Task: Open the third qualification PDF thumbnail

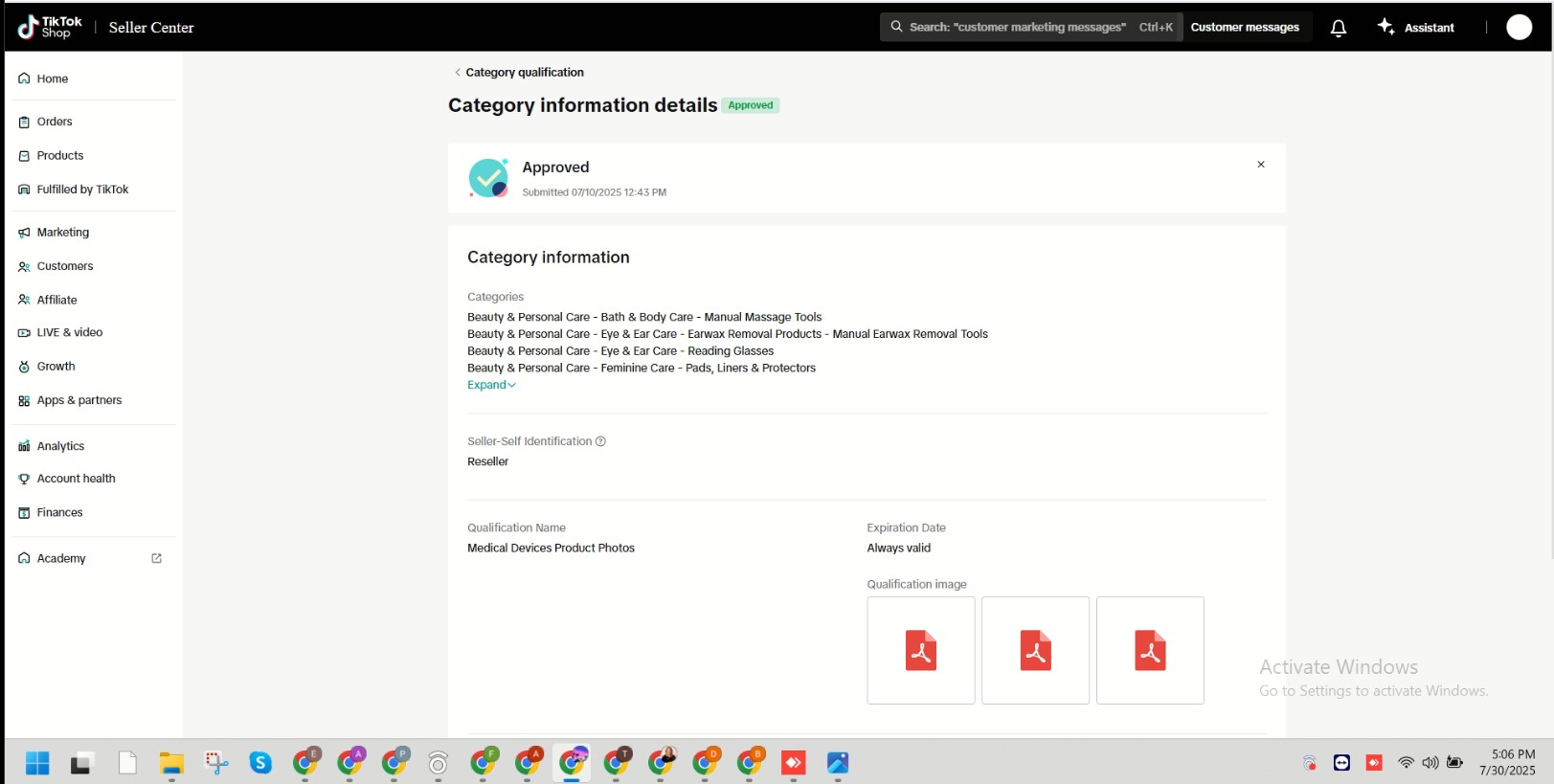Action: tap(1149, 651)
